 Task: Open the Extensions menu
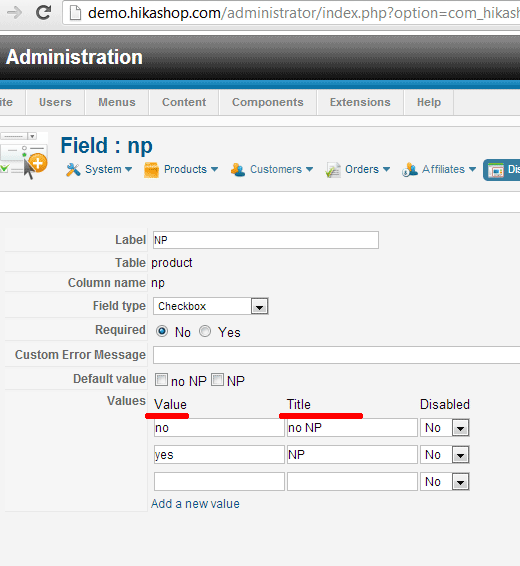(x=360, y=102)
